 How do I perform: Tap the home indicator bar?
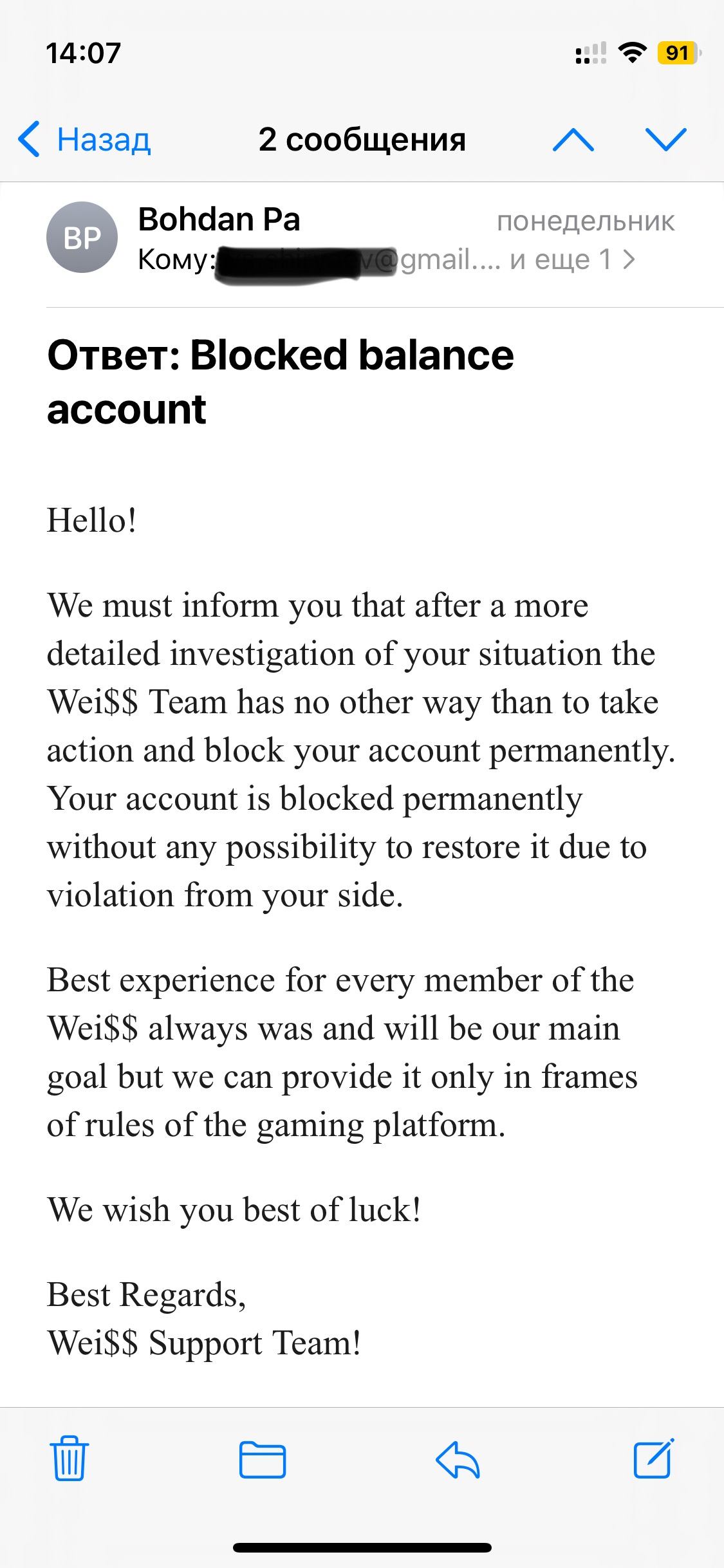click(x=362, y=1547)
